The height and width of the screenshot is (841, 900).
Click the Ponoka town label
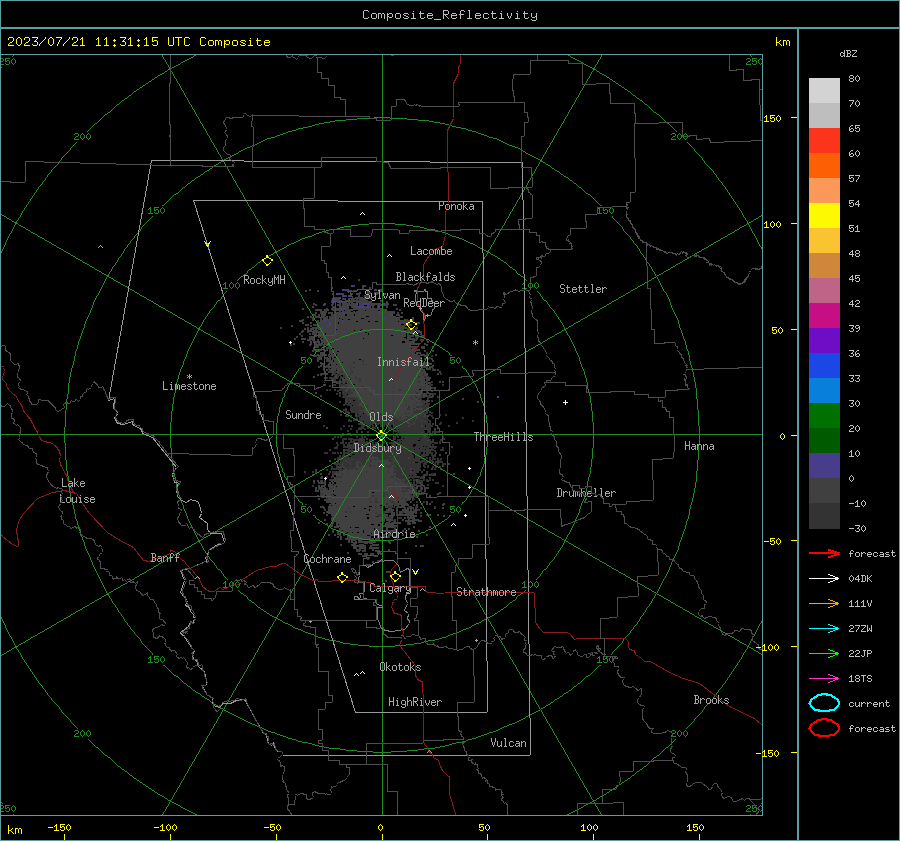(456, 206)
